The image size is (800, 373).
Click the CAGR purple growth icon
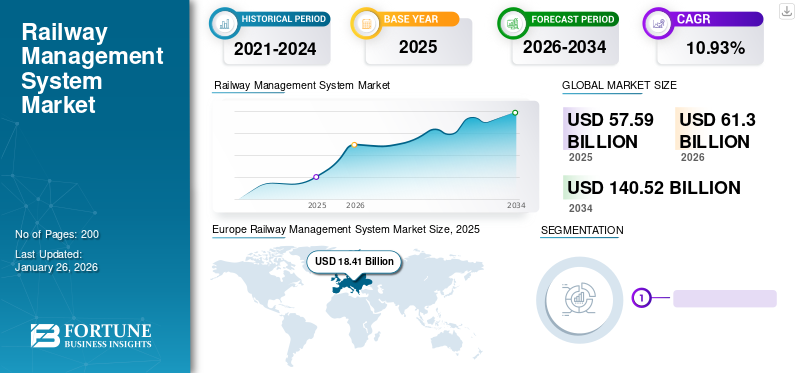658,23
